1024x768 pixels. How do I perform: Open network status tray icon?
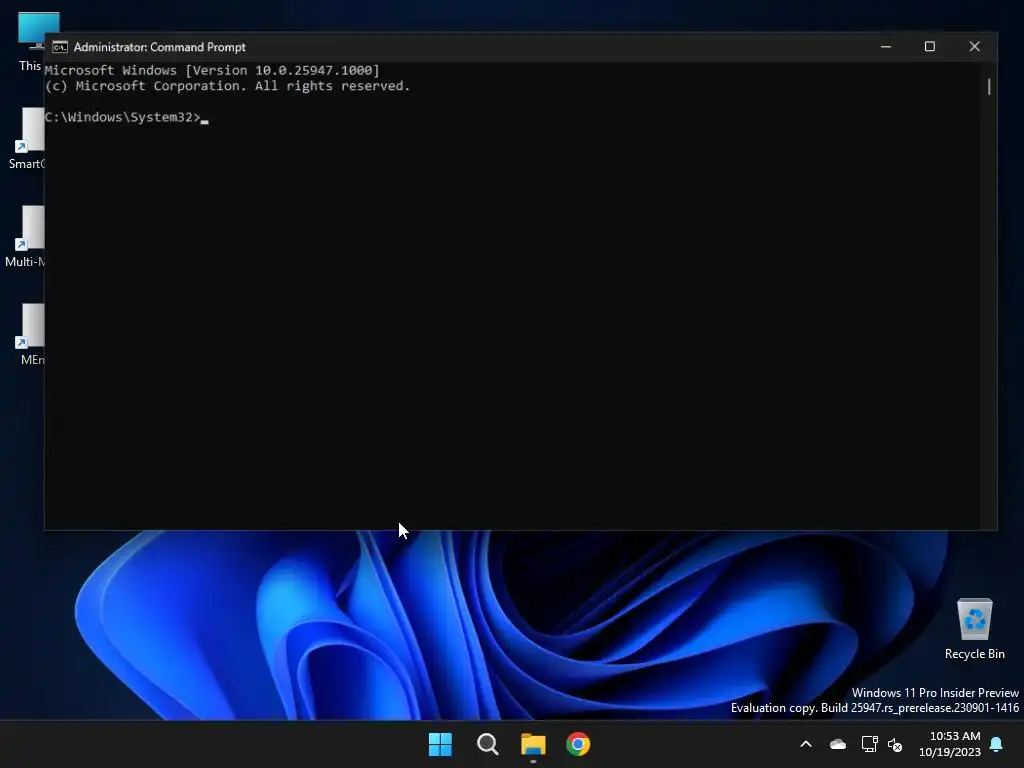869,744
